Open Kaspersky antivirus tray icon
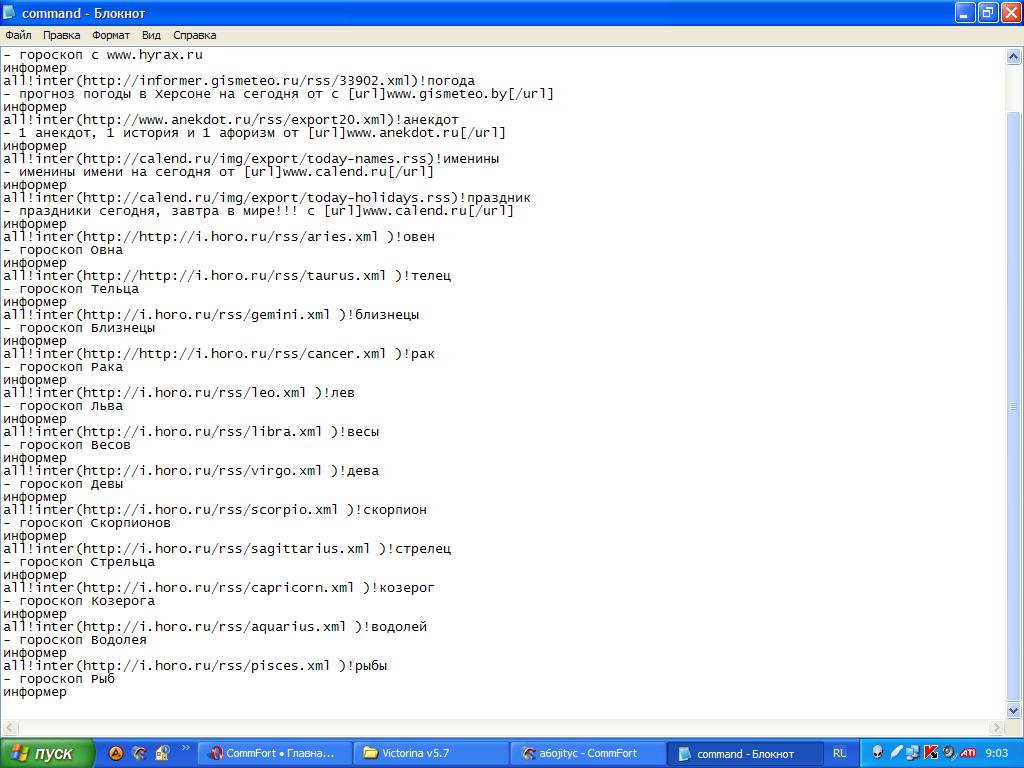The image size is (1024, 768). (x=930, y=753)
